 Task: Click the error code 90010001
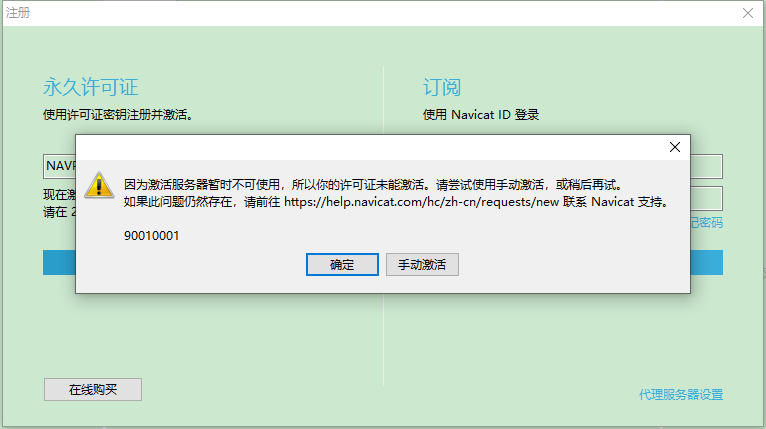click(151, 236)
